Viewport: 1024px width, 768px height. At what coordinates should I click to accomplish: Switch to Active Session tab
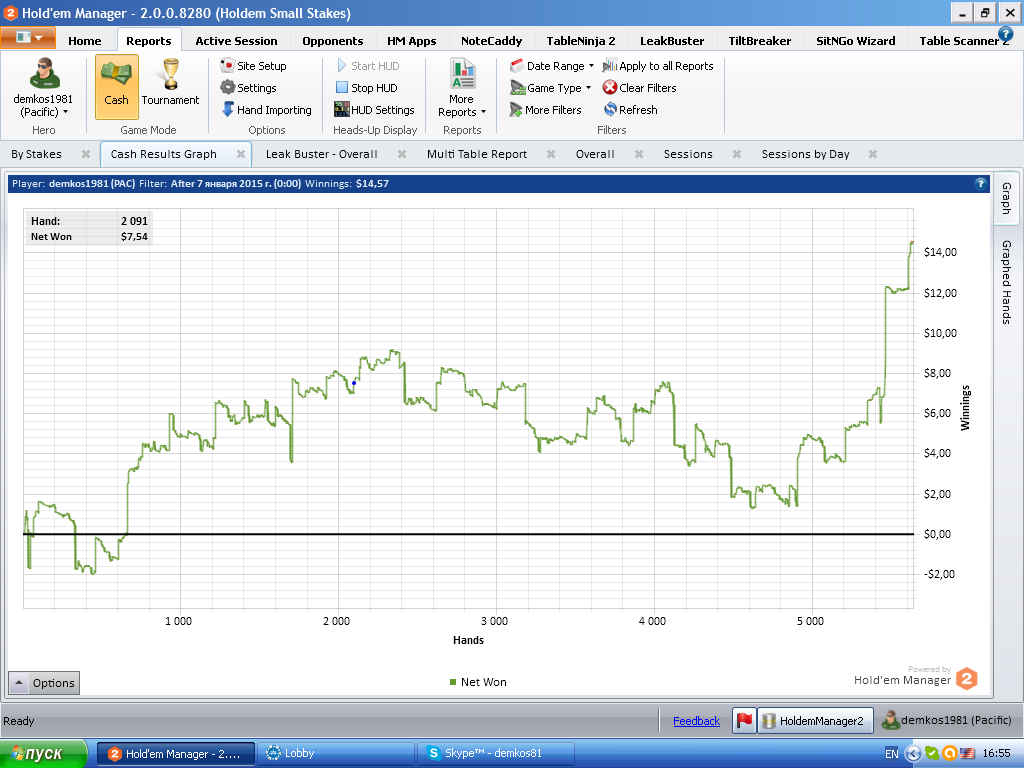[x=236, y=40]
